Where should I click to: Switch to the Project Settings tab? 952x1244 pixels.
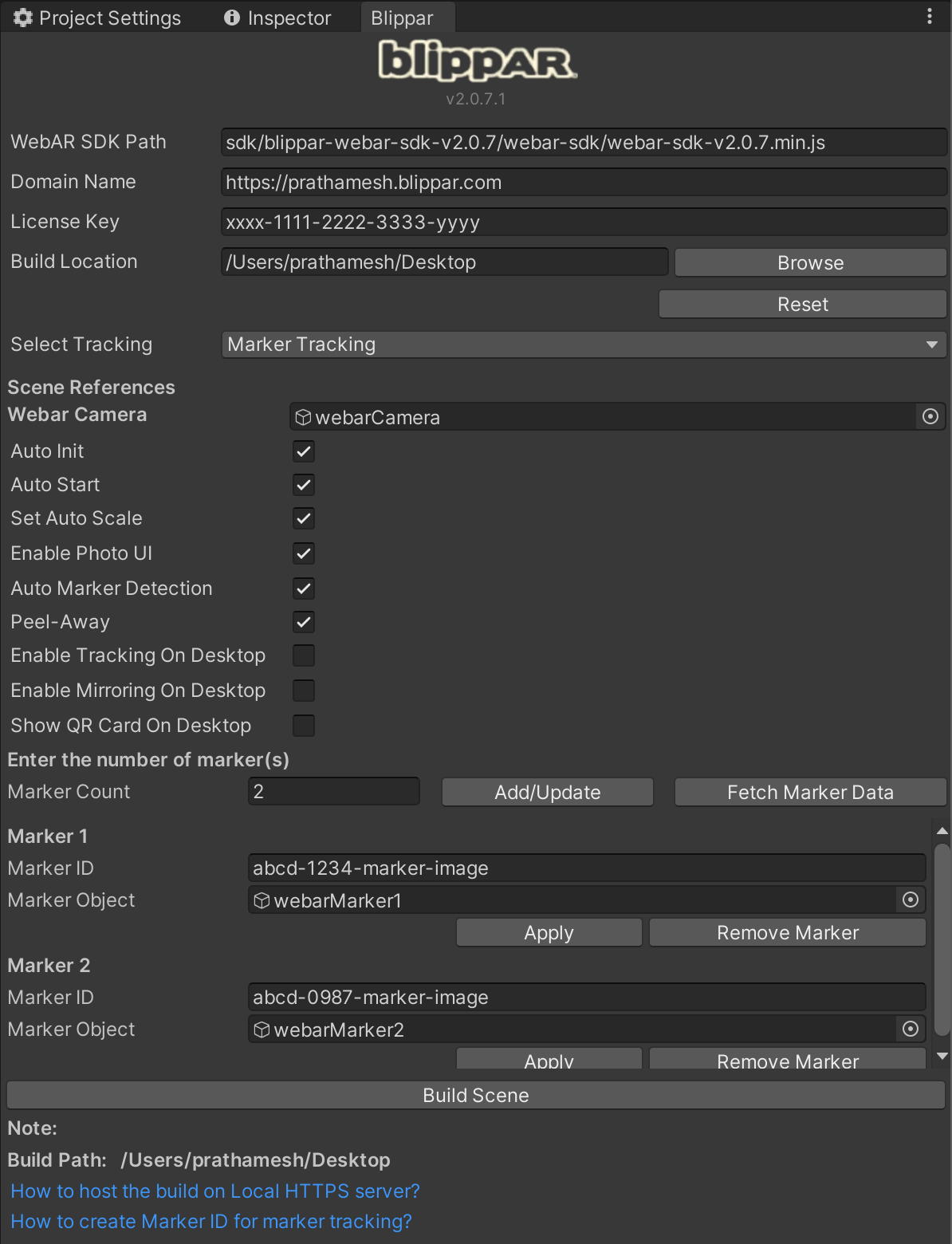coord(98,18)
